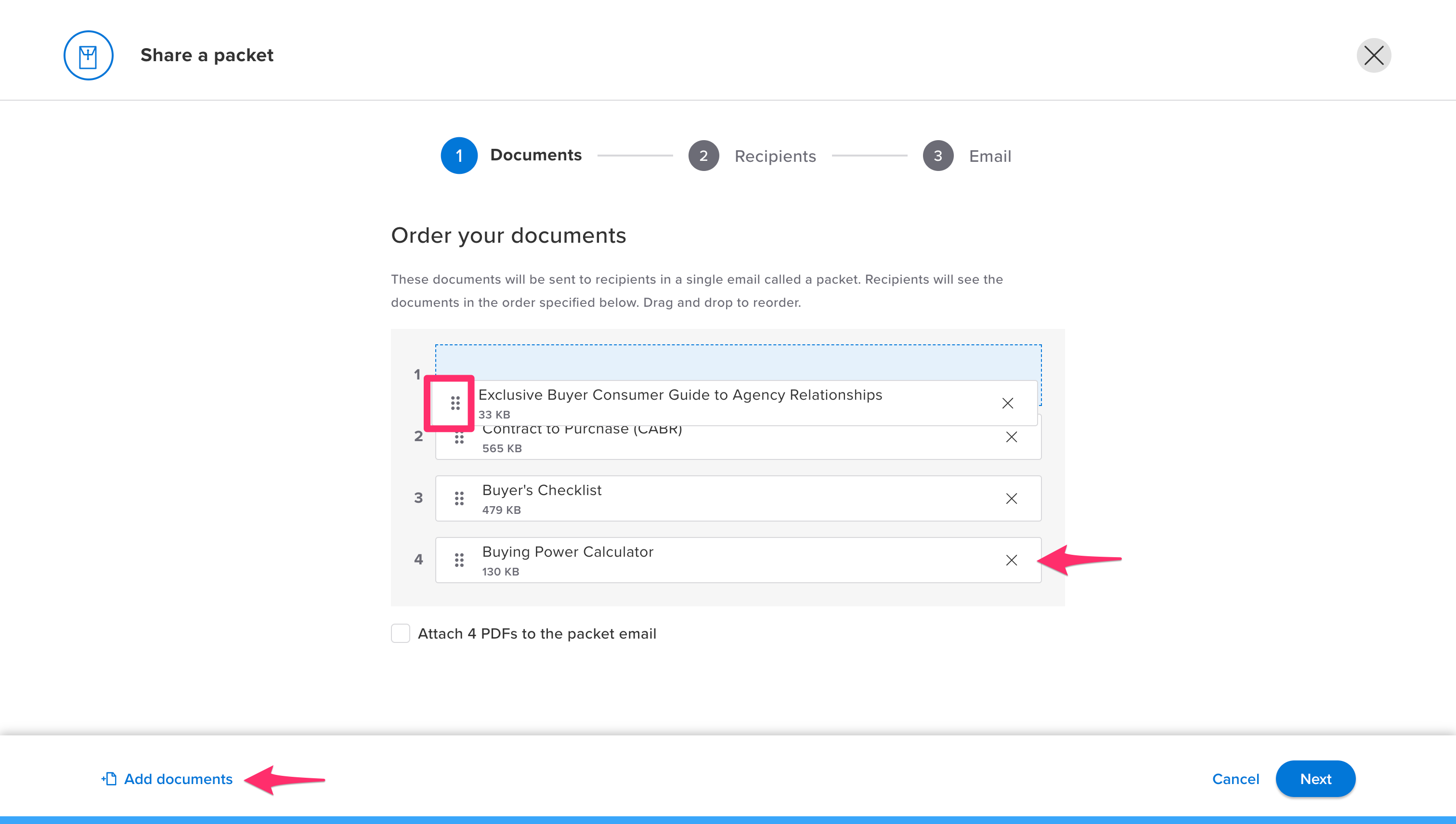The height and width of the screenshot is (824, 1456).
Task: Click the drag handle on Buyer's Checklist
Action: coord(459,498)
